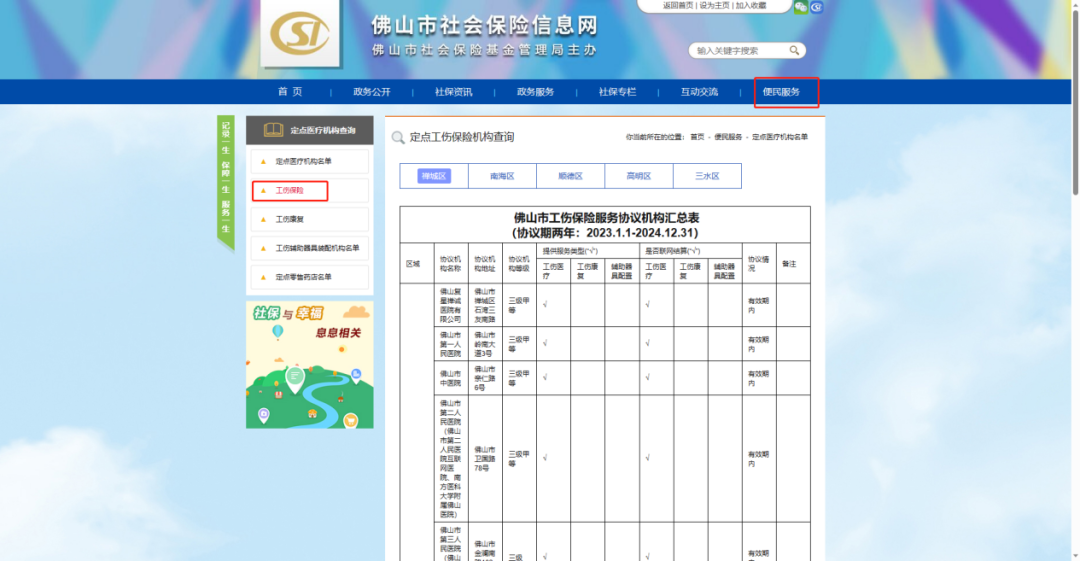This screenshot has width=1080, height=561.
Task: Open 工伤保险 in the sidebar
Action: click(290, 190)
